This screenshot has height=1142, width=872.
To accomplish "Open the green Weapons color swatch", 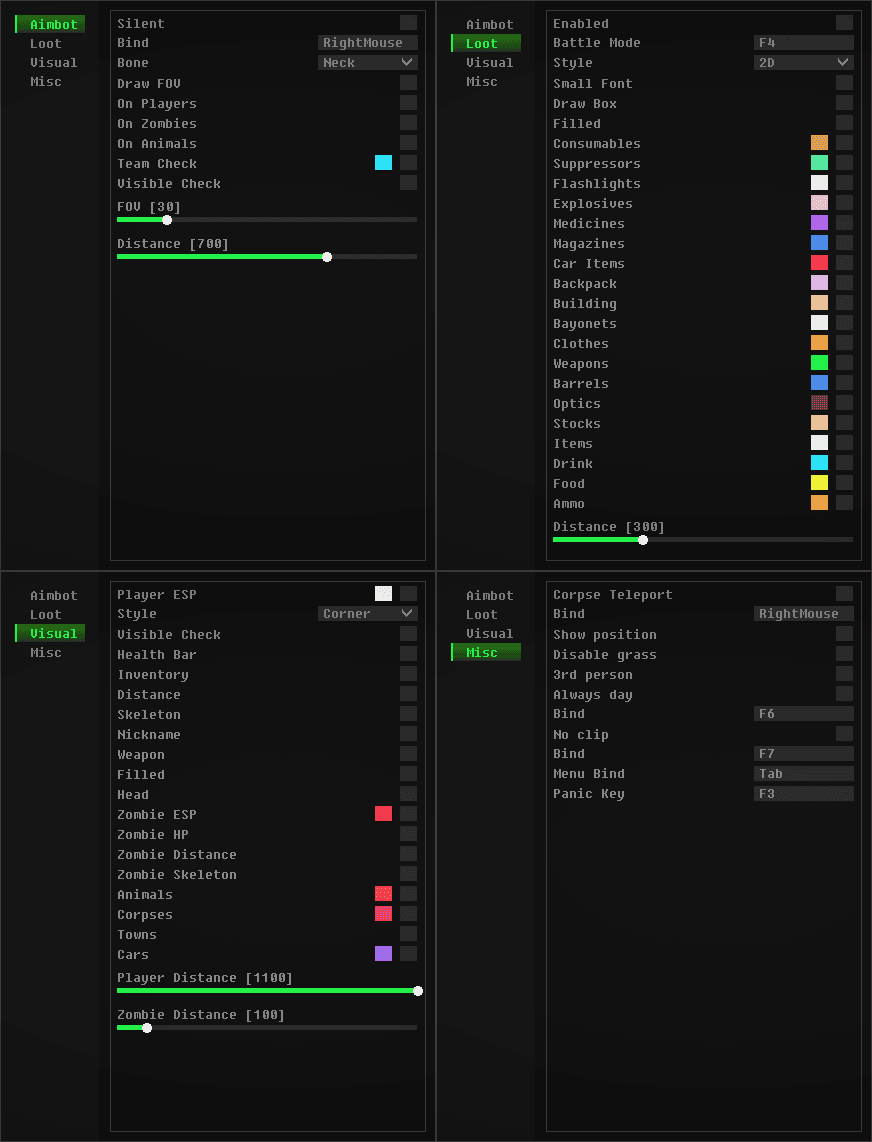I will click(x=819, y=363).
